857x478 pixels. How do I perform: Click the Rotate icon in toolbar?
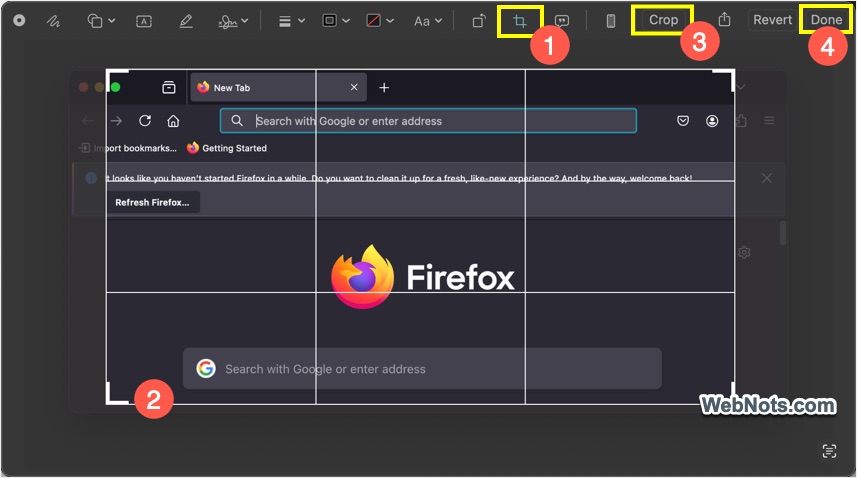point(479,21)
